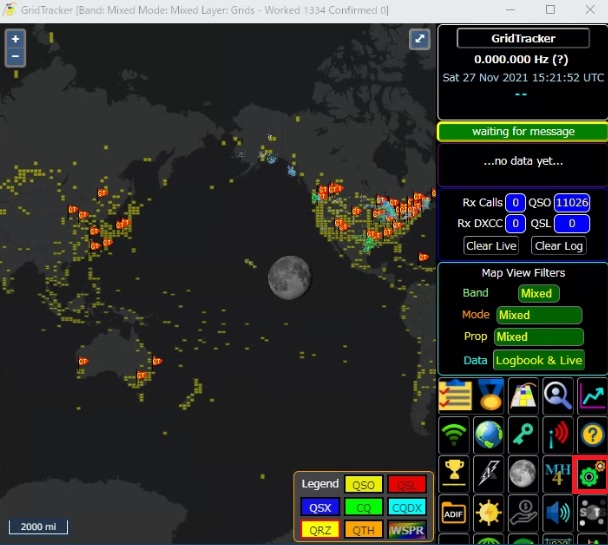Click the flag marker in western Australia
The width and height of the screenshot is (608, 545).
(x=83, y=362)
